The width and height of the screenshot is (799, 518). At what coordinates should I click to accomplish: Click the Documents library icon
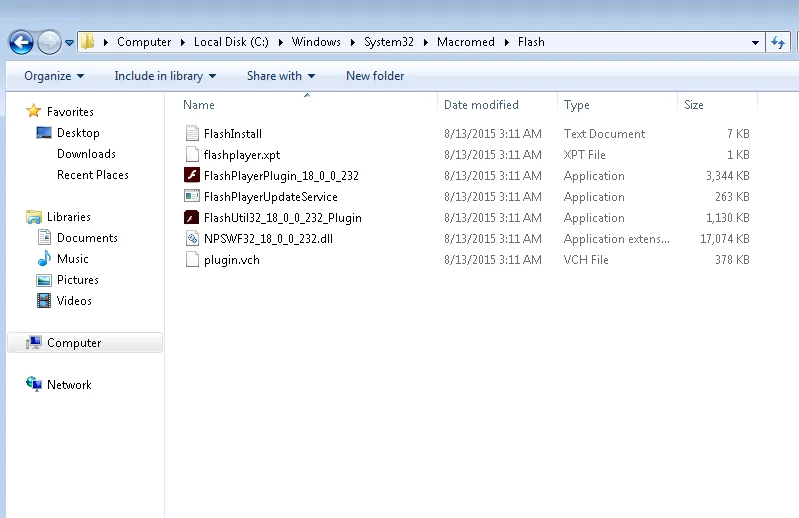coord(44,237)
